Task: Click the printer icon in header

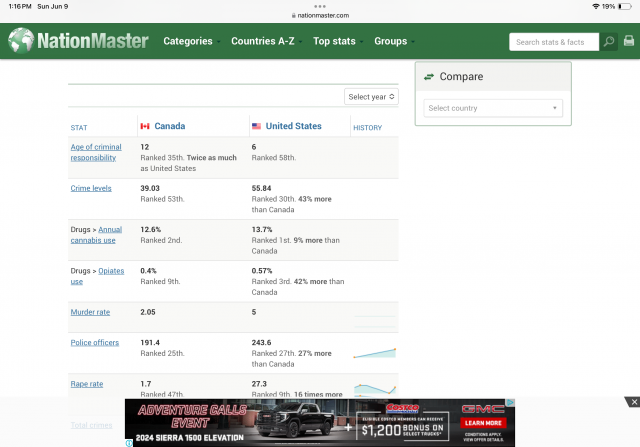Action: (x=629, y=41)
